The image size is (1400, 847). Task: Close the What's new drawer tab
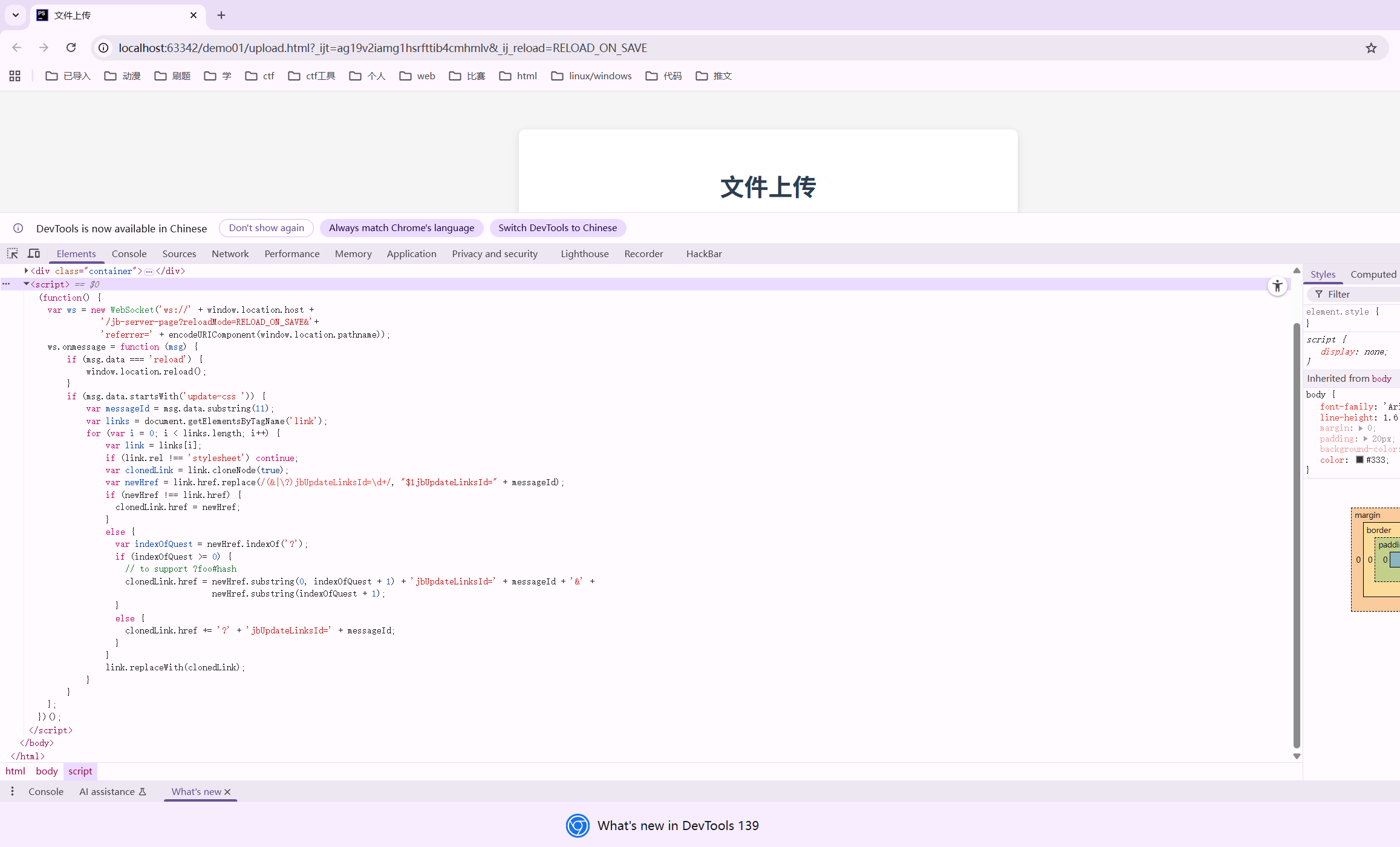(x=227, y=792)
